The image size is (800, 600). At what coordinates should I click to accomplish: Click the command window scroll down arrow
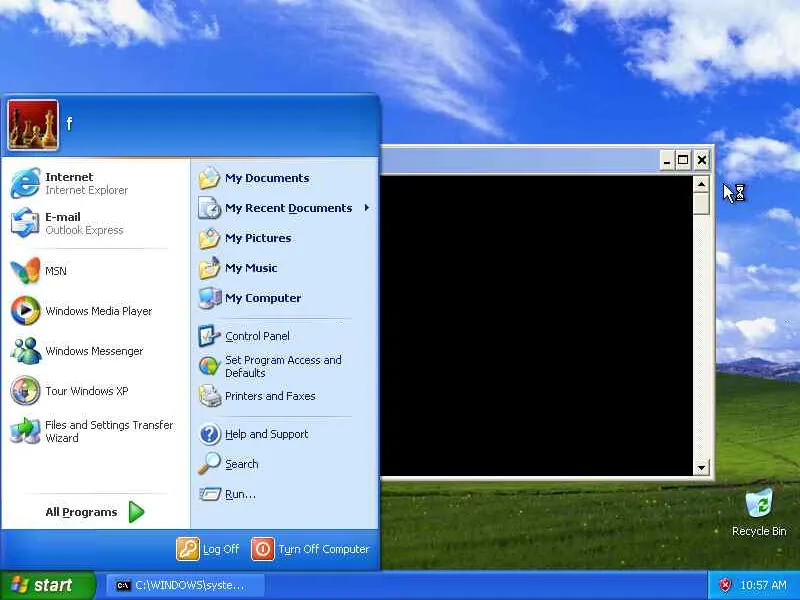click(x=702, y=467)
